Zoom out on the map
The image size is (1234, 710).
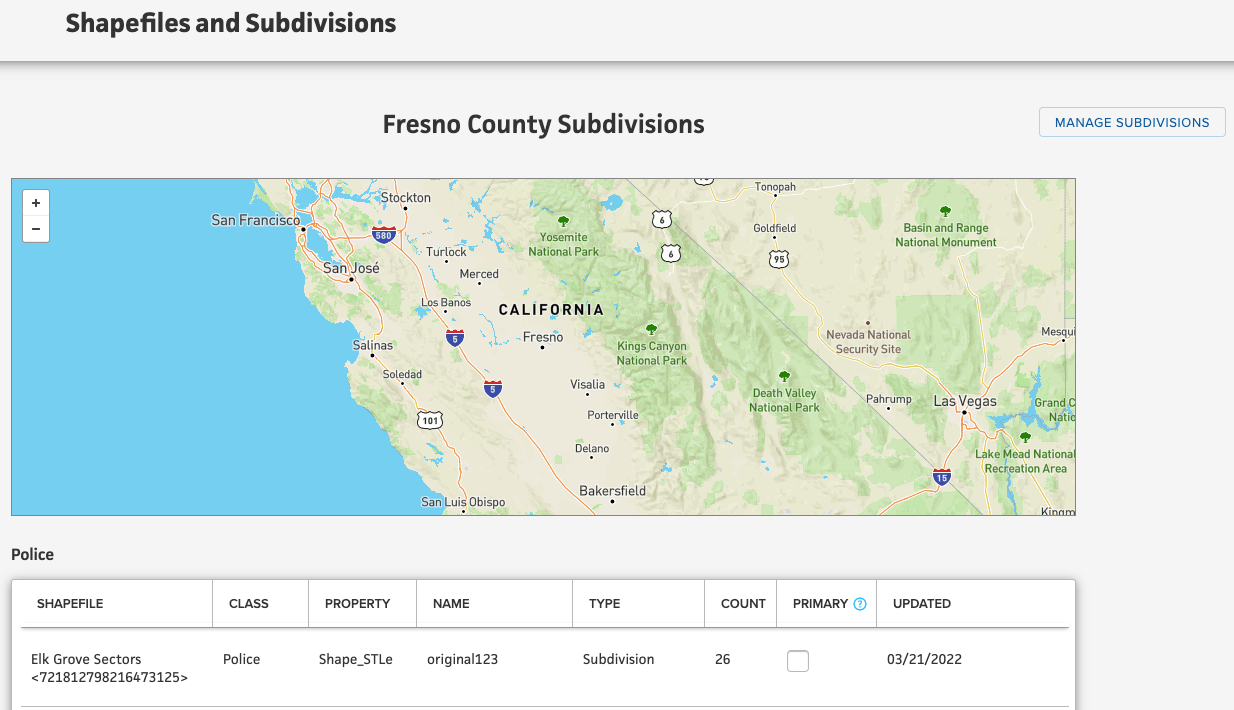tap(36, 229)
